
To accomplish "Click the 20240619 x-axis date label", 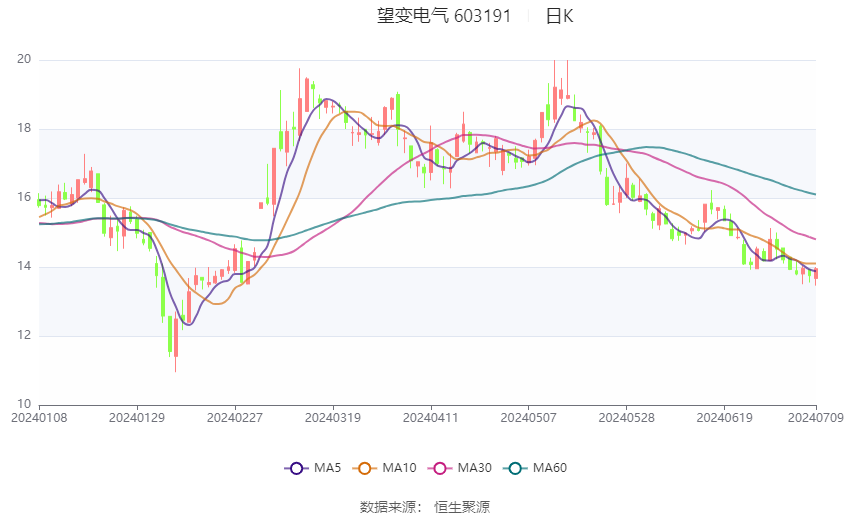I will point(724,418).
